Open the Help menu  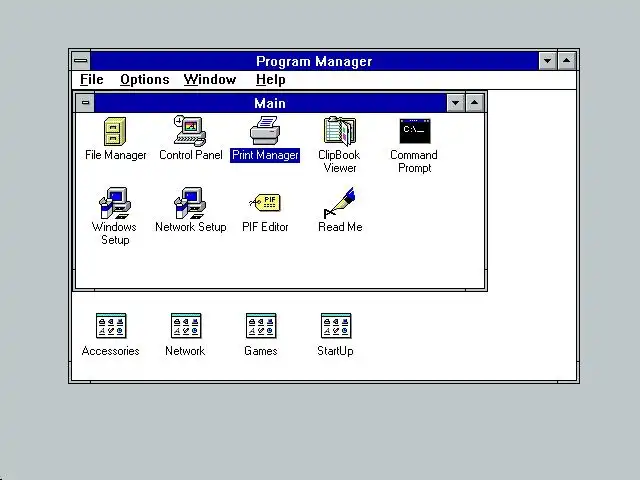270,79
